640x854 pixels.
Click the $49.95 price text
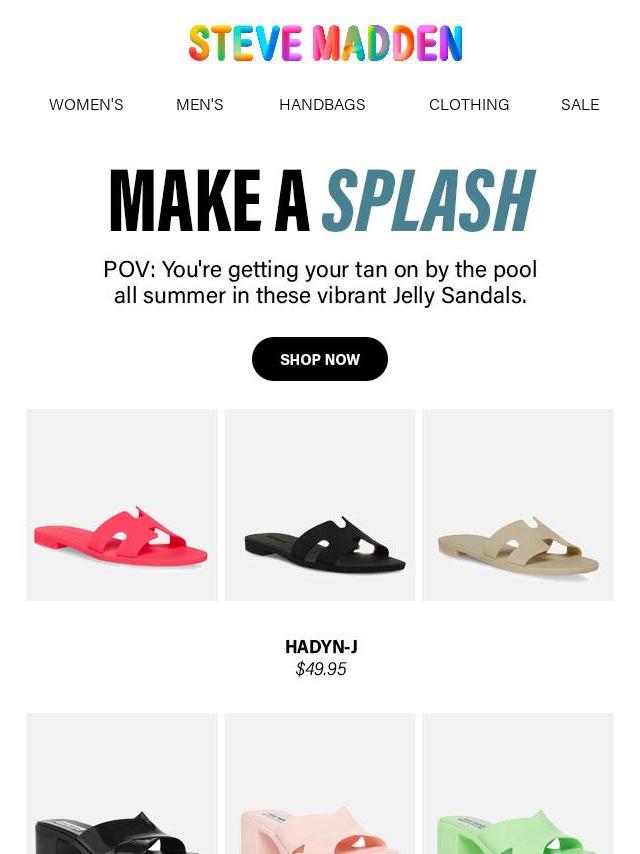tap(321, 669)
